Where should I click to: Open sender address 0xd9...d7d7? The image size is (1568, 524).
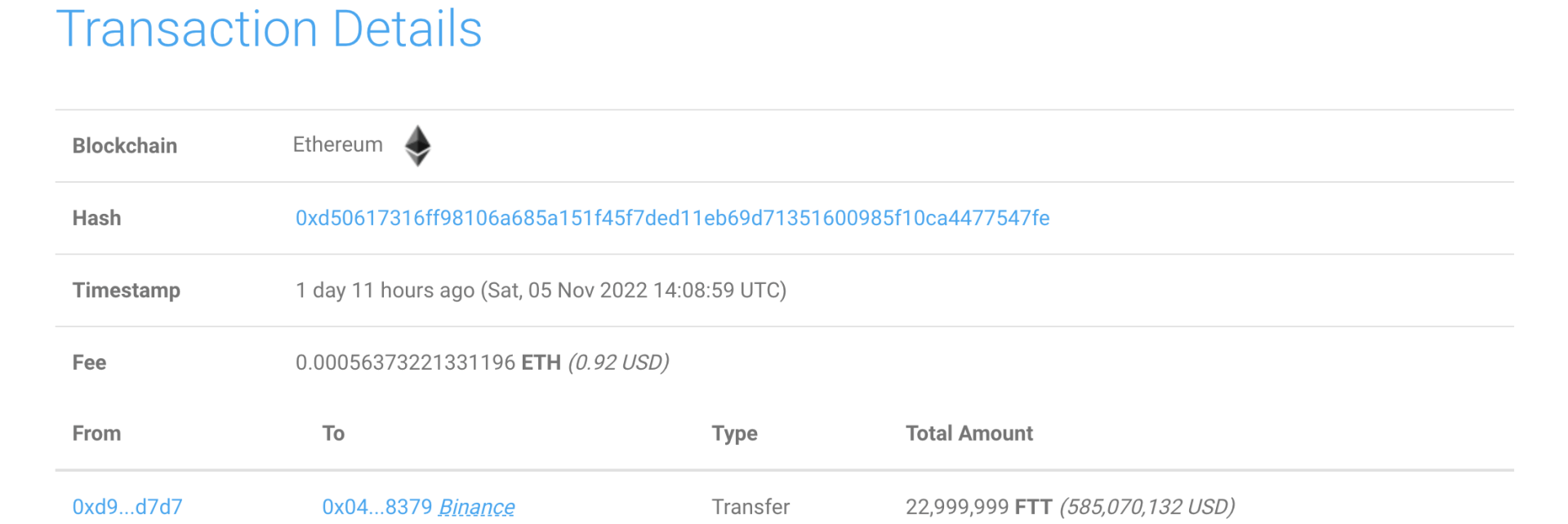127,507
